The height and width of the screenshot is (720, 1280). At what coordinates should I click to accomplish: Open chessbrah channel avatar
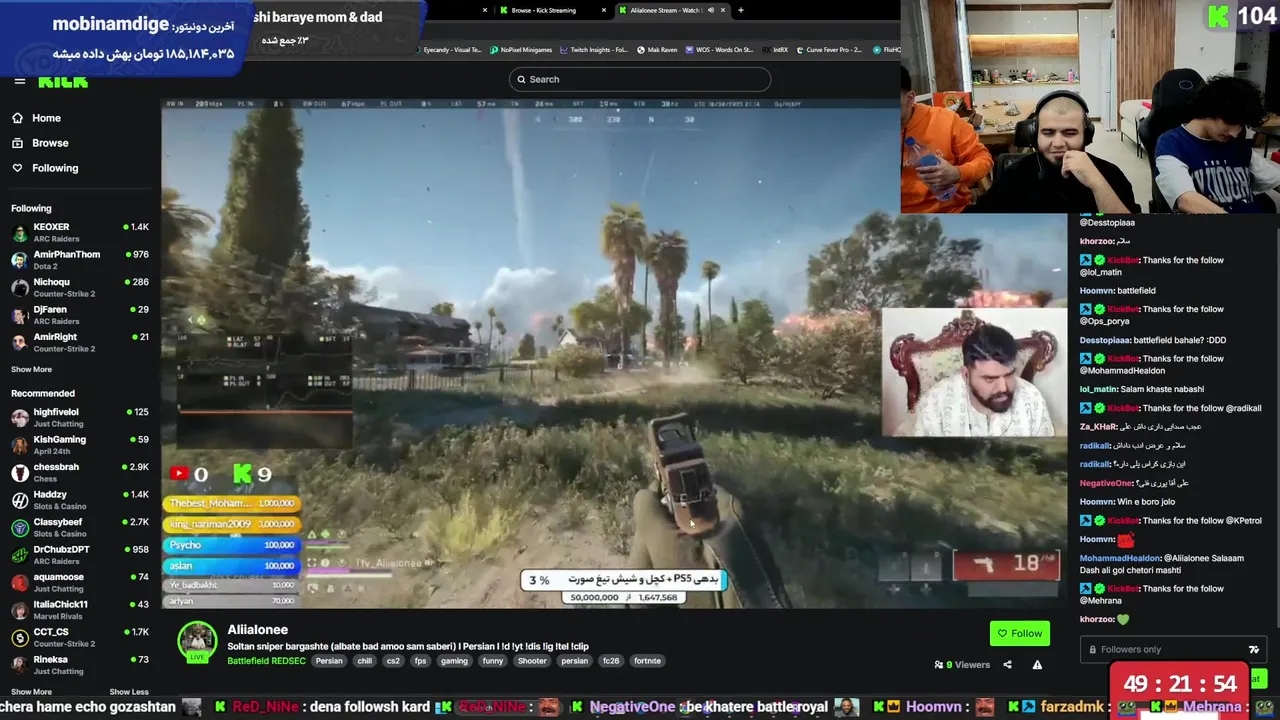(20, 473)
